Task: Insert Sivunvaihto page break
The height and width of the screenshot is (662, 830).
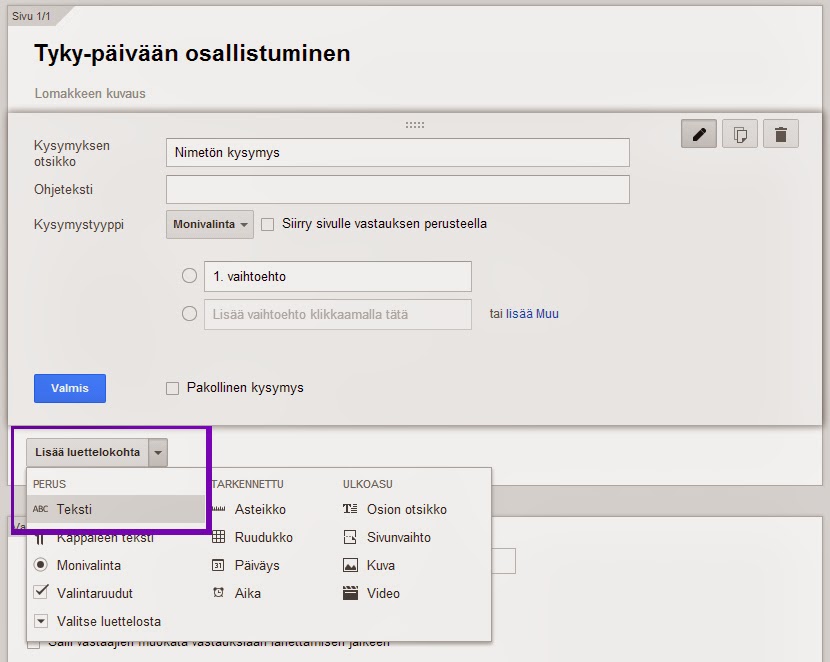Action: pos(398,537)
